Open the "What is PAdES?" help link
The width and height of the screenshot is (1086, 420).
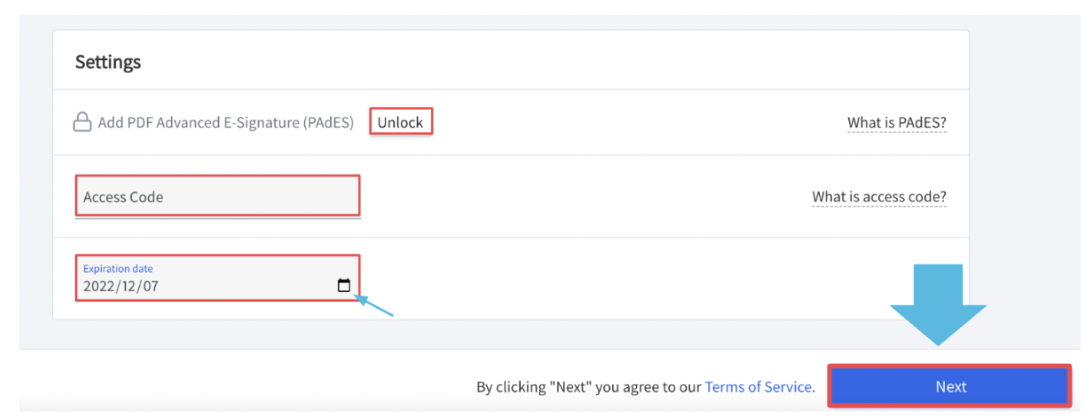click(x=897, y=123)
